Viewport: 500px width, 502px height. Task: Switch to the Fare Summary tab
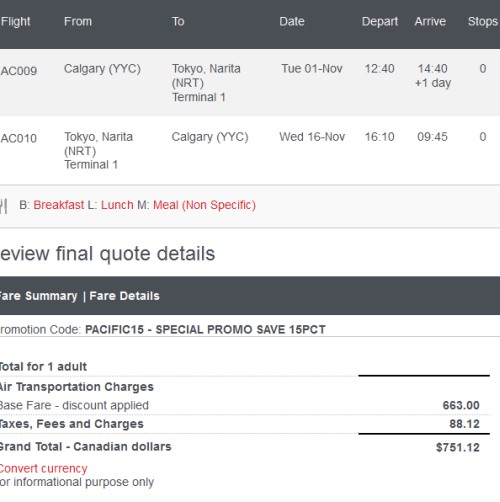pyautogui.click(x=38, y=296)
